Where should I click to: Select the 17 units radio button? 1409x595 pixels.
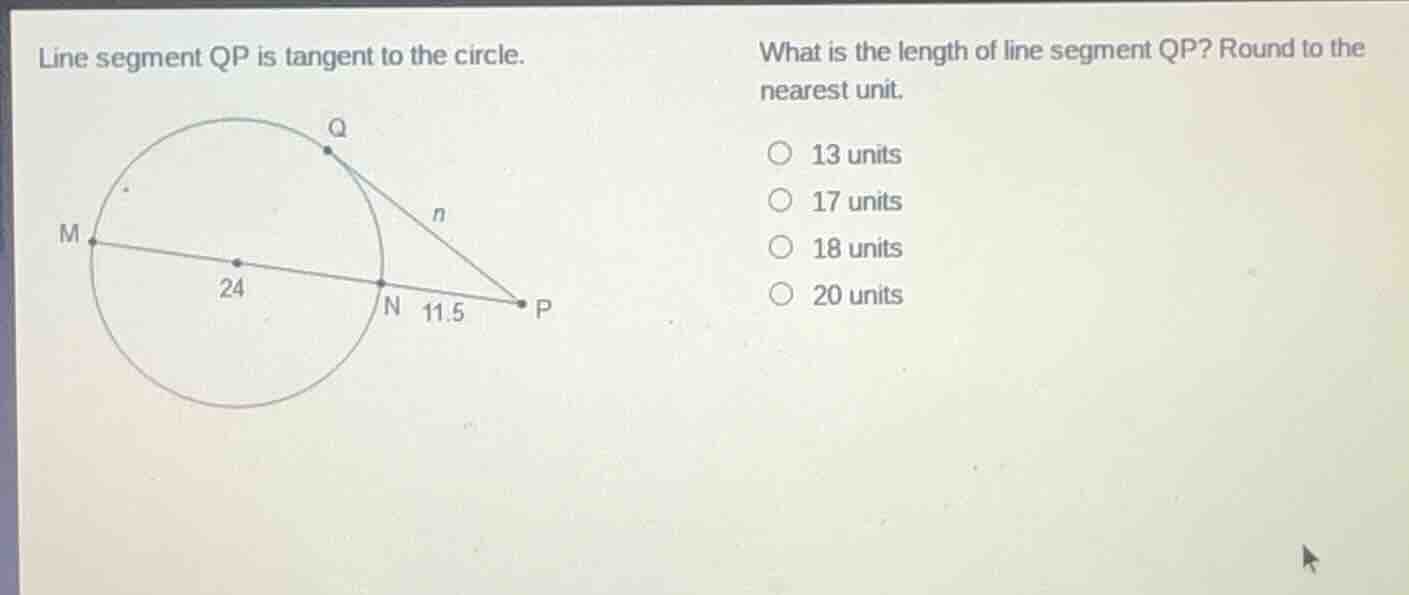[x=779, y=200]
